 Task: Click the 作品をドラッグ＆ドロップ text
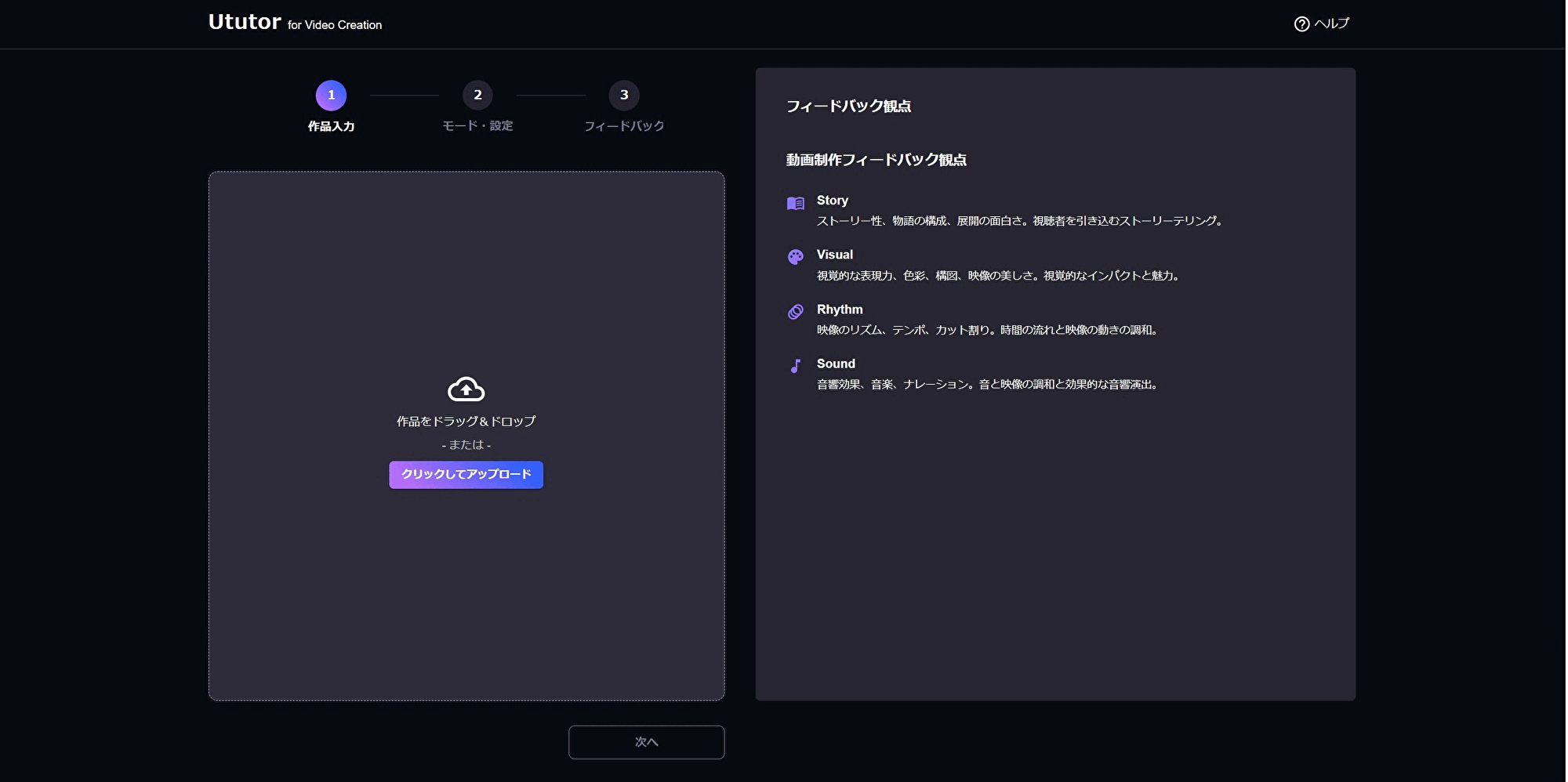[466, 422]
